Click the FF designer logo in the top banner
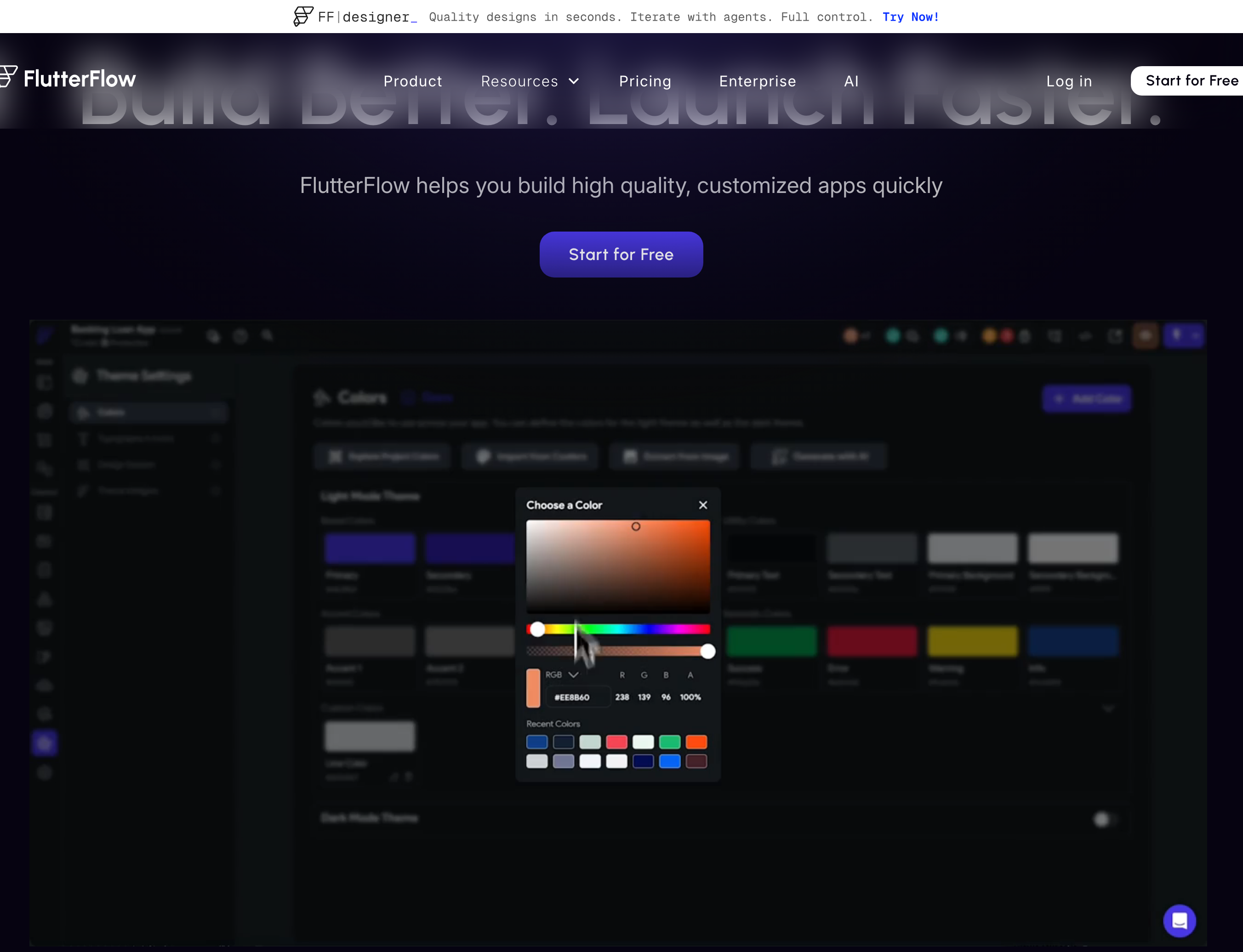 click(x=302, y=17)
